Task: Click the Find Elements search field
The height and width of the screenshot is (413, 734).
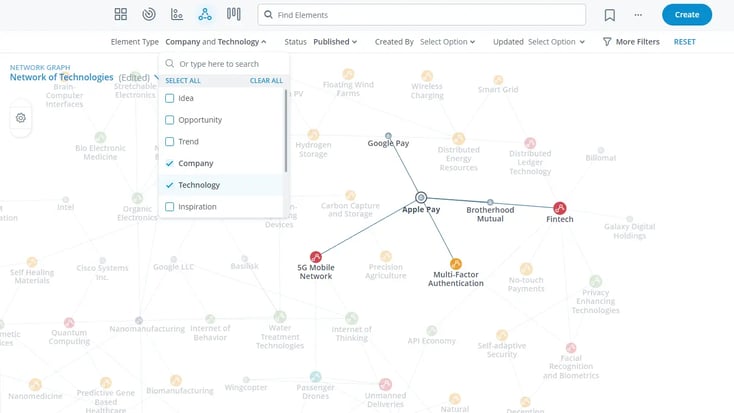Action: (x=421, y=15)
